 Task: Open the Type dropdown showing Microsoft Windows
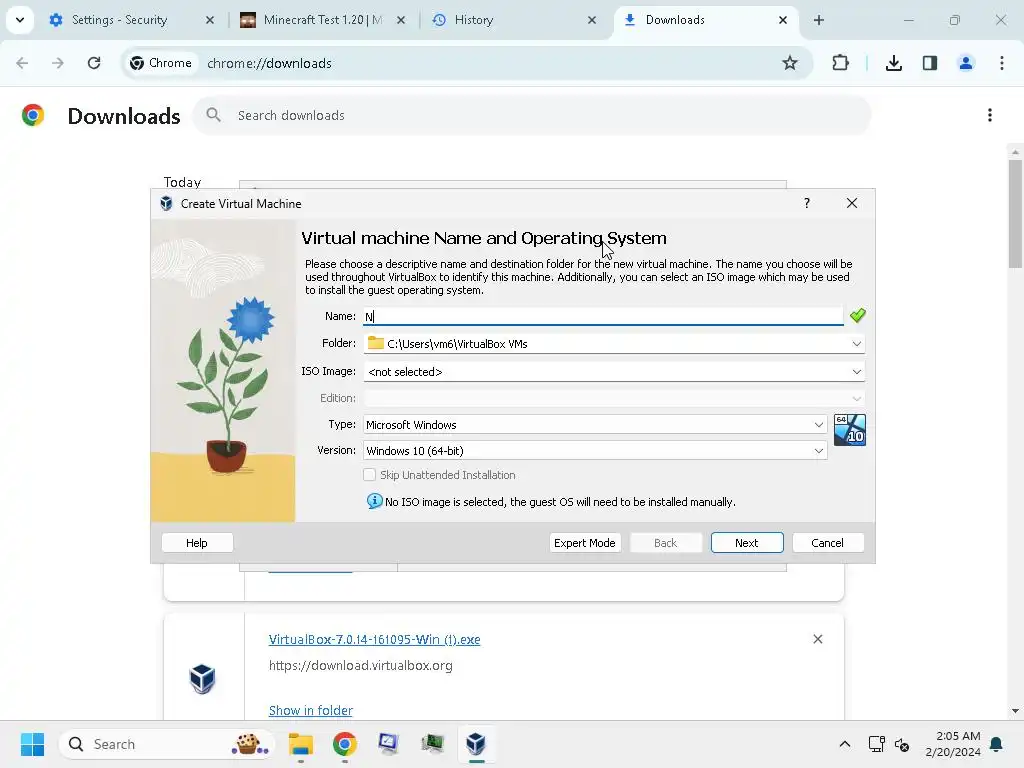[595, 424]
